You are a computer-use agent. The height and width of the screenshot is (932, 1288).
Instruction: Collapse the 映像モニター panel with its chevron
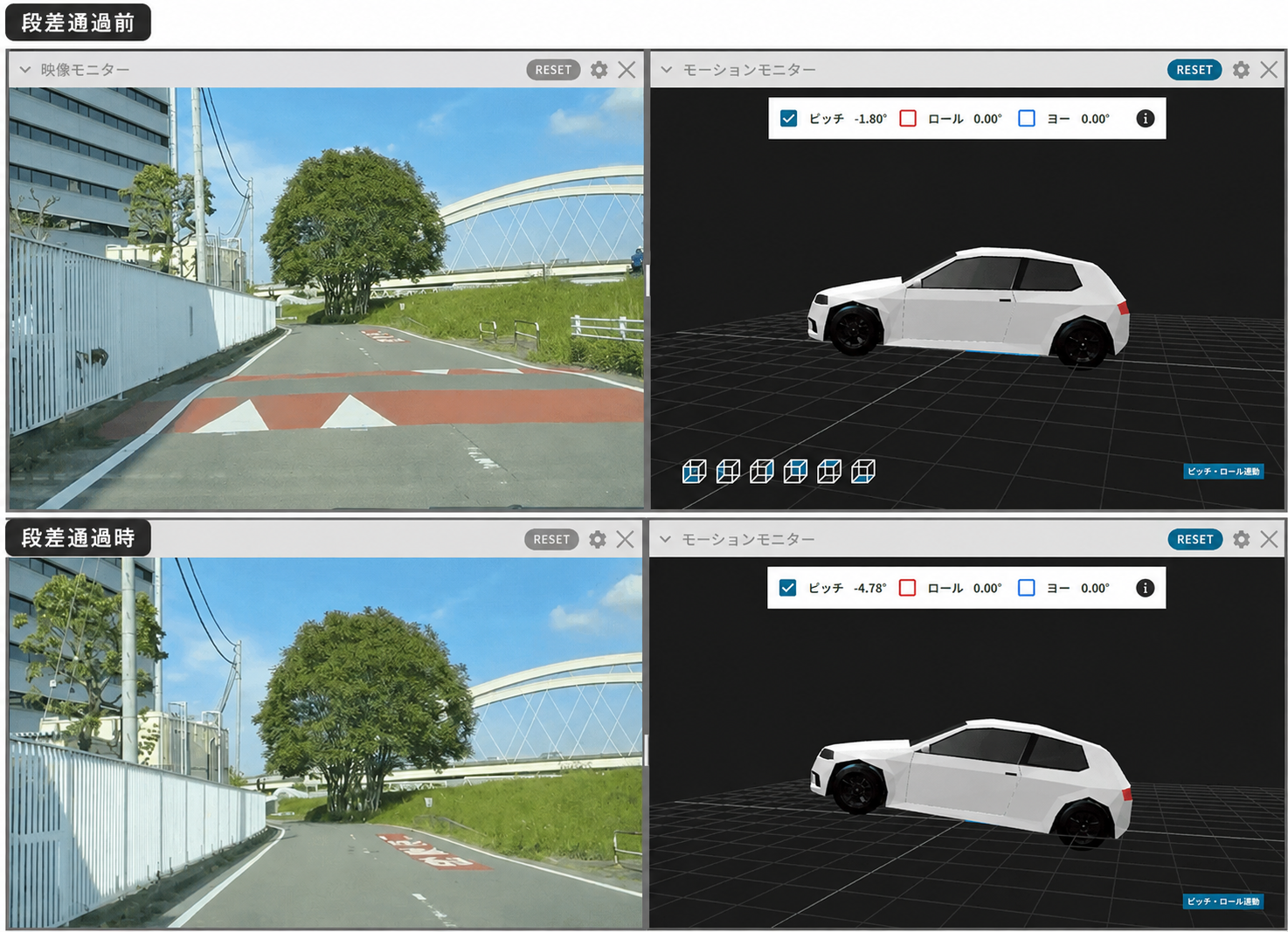coord(24,70)
